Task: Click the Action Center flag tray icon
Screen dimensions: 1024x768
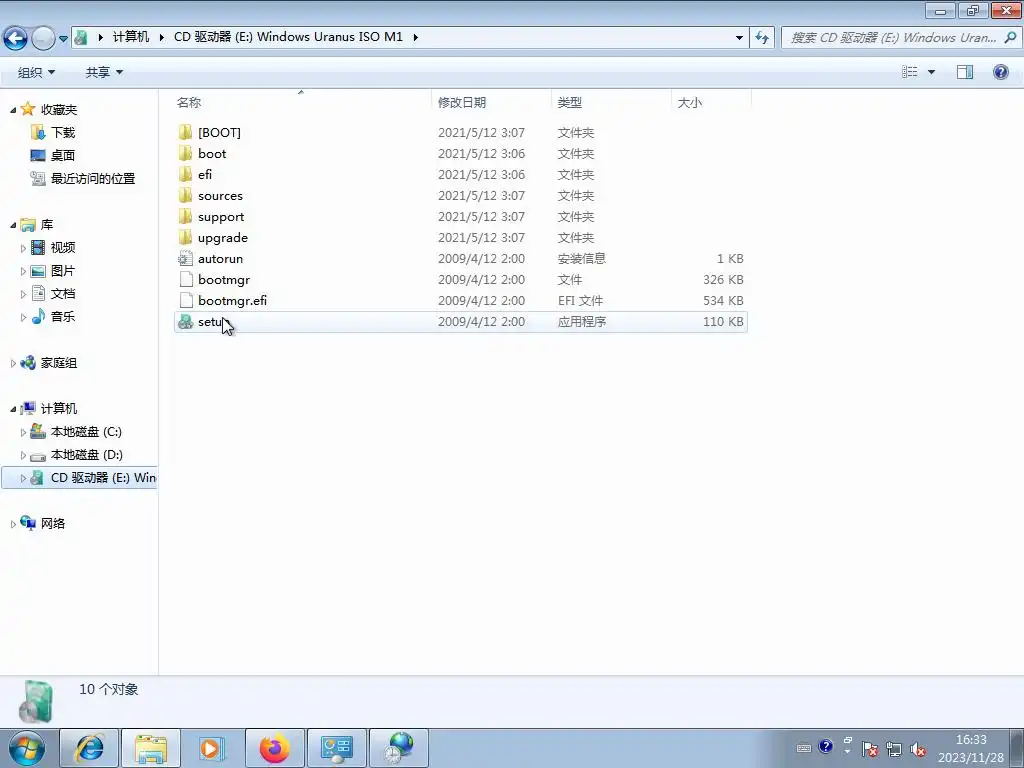Action: (869, 749)
